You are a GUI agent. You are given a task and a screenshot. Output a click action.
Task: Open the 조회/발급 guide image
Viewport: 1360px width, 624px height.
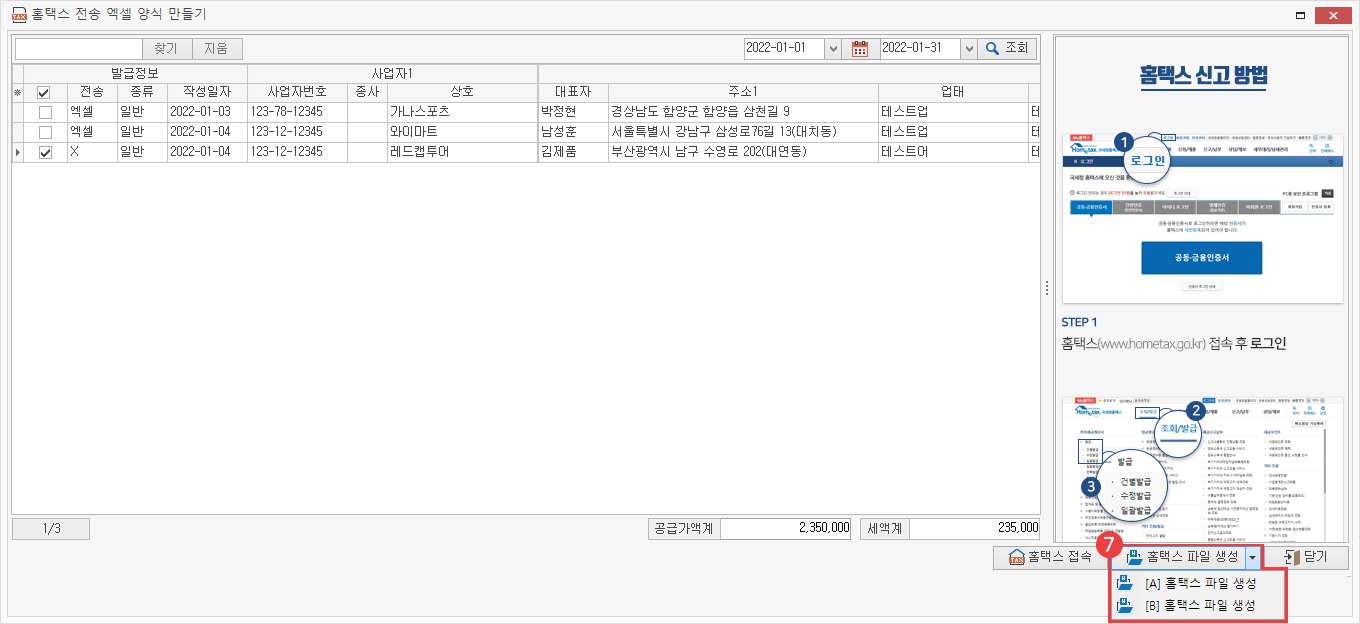point(1202,468)
